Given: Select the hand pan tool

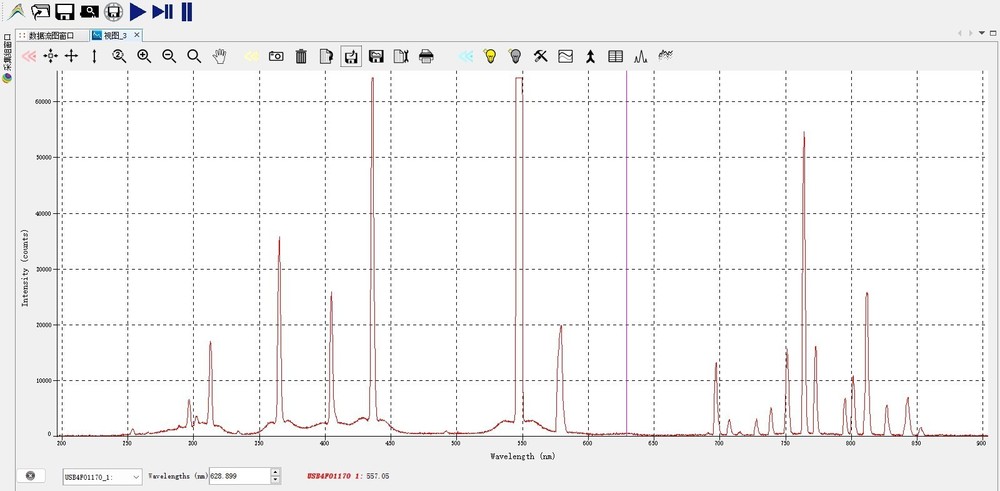Looking at the screenshot, I should tap(220, 57).
